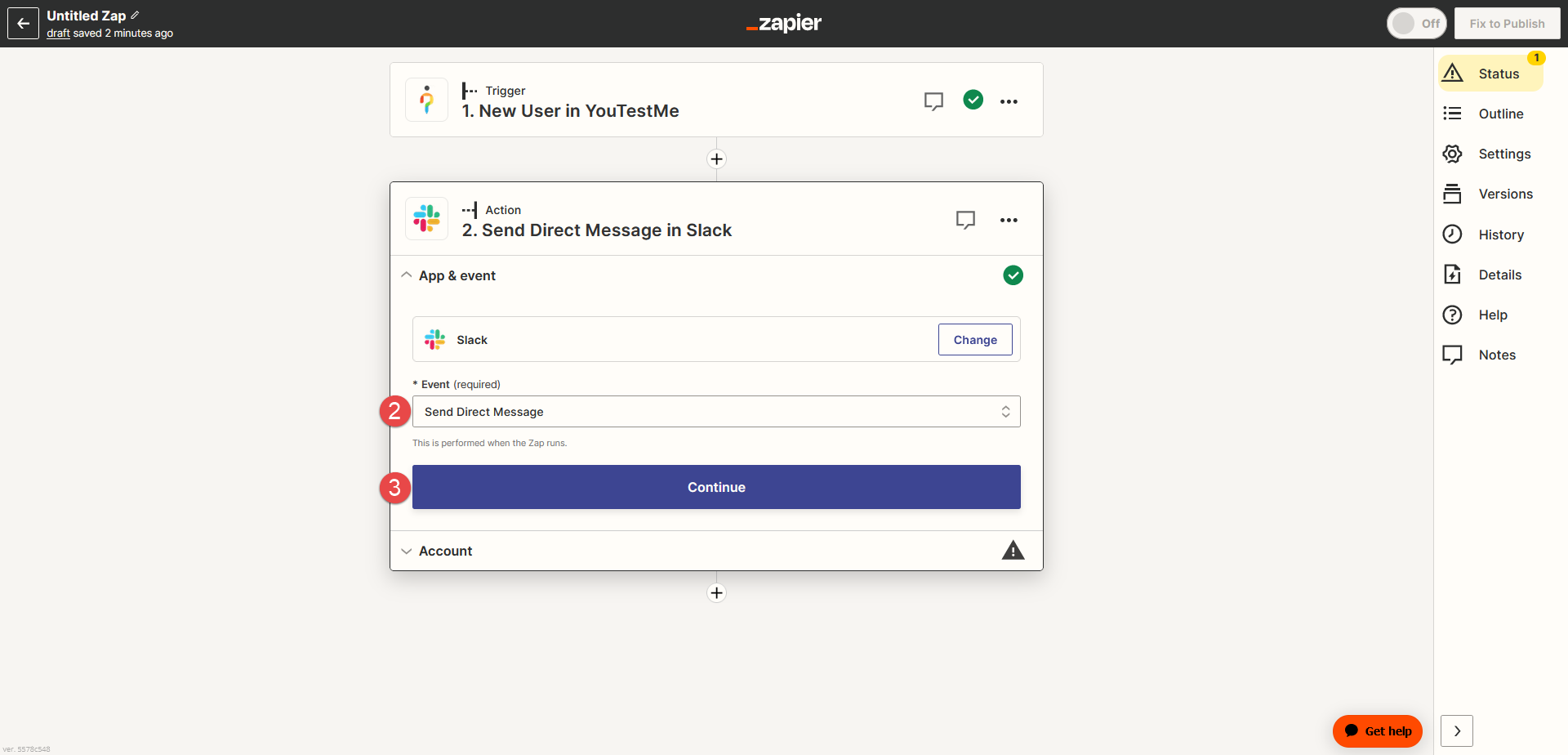Click the Change app button
This screenshot has height=755, width=1568.
tap(975, 340)
